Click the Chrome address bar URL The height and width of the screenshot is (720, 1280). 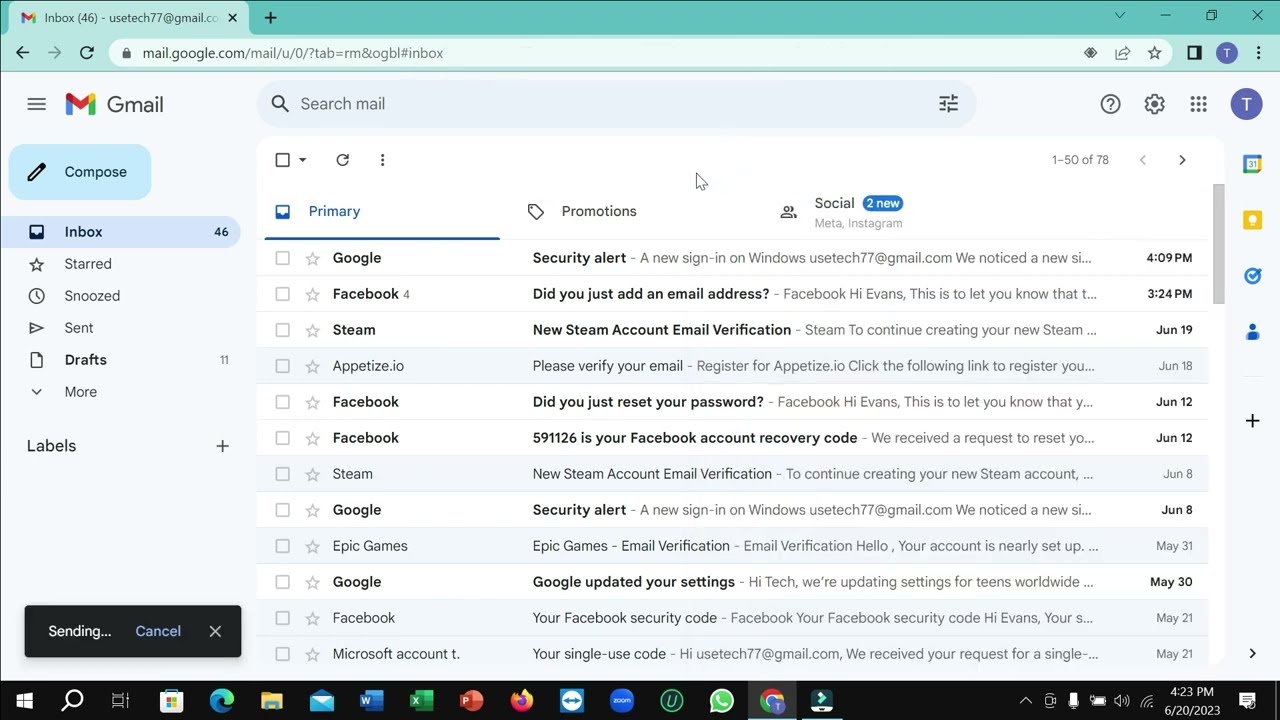293,53
